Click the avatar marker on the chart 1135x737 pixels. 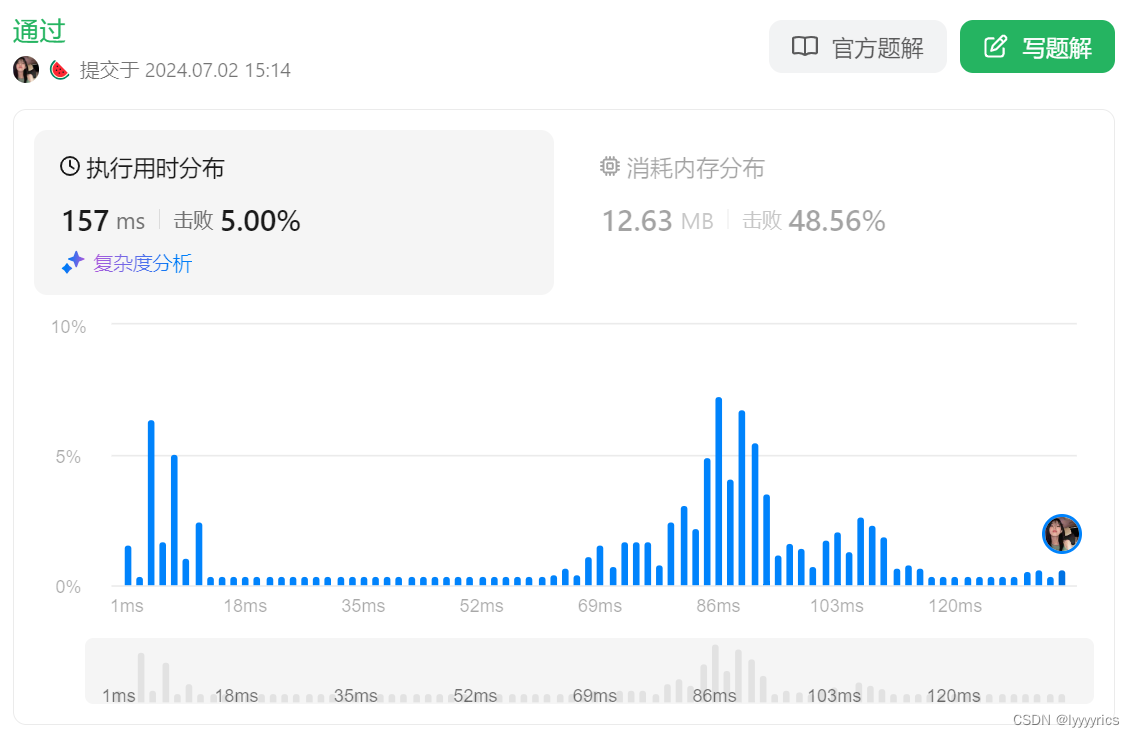pyautogui.click(x=1062, y=534)
